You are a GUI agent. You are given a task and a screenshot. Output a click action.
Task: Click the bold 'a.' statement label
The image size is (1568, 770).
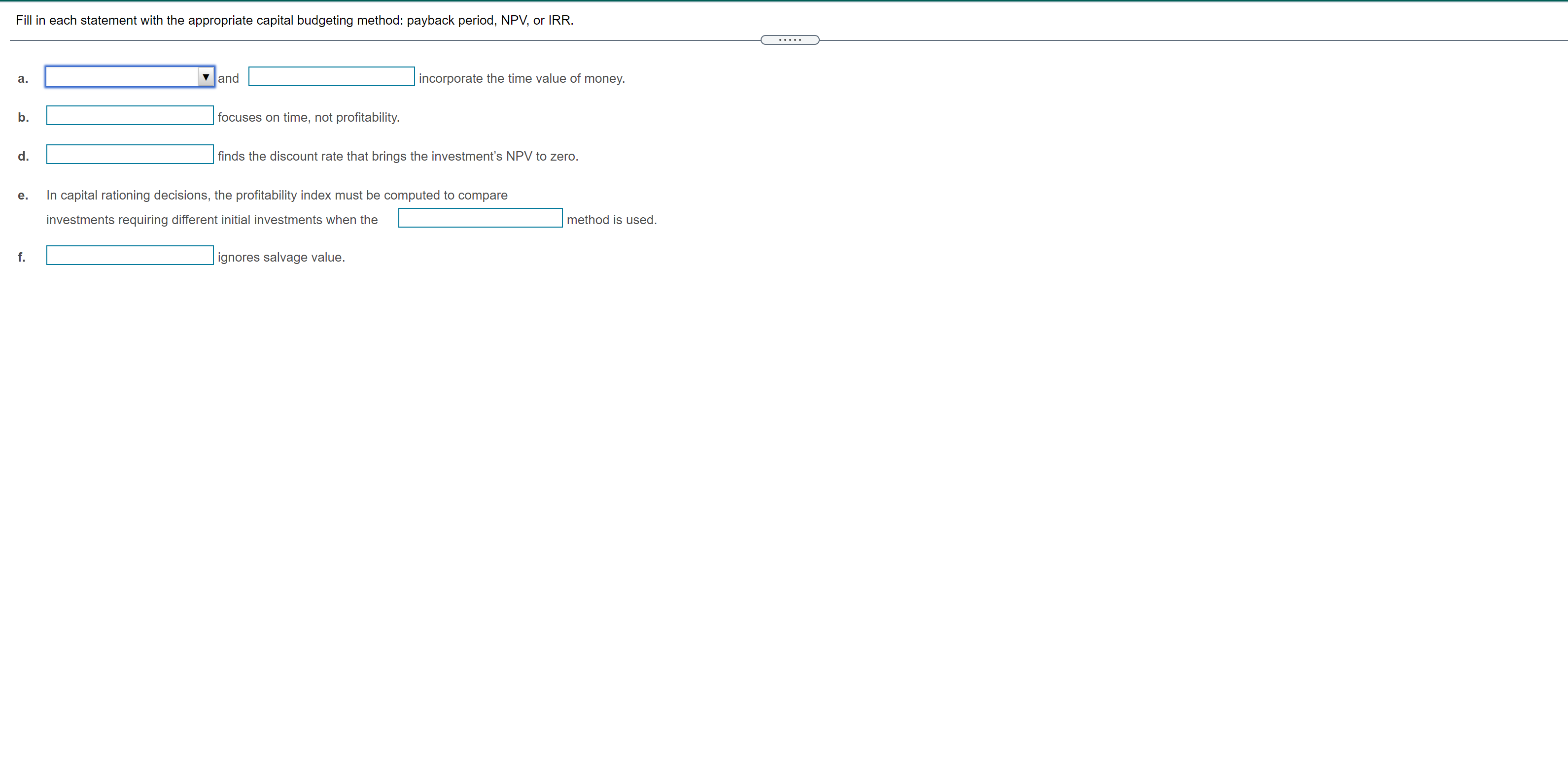point(23,78)
